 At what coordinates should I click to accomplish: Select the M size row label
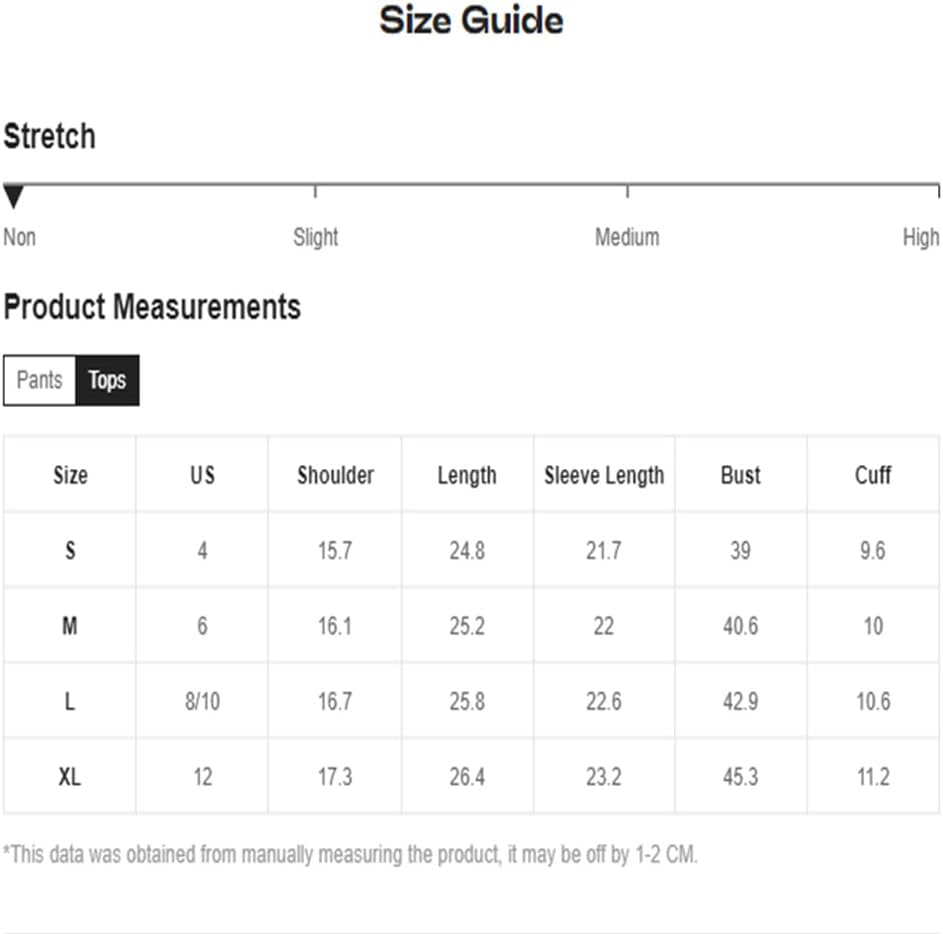70,626
